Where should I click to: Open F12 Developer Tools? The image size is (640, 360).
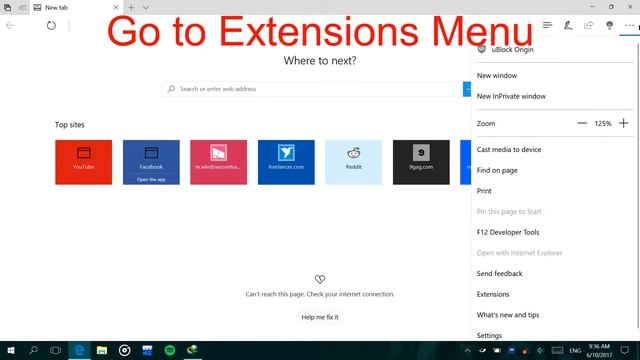click(x=508, y=232)
